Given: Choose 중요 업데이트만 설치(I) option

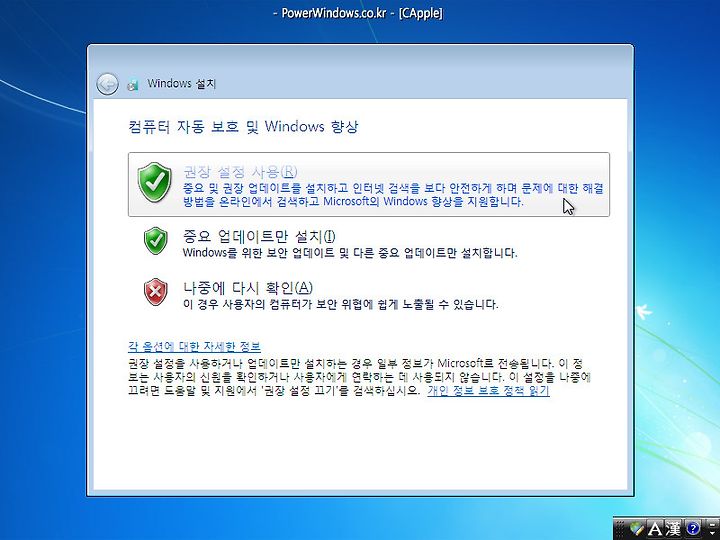Looking at the screenshot, I should 259,236.
